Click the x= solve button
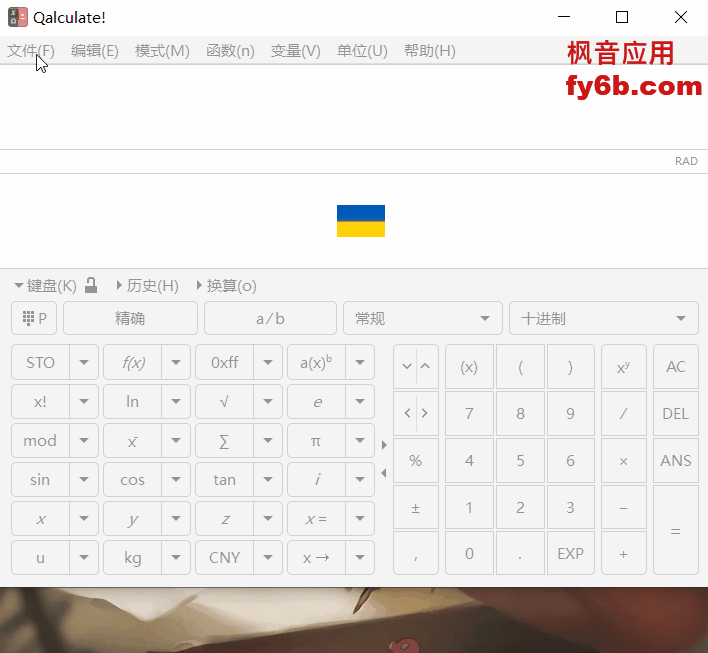 pyautogui.click(x=317, y=518)
